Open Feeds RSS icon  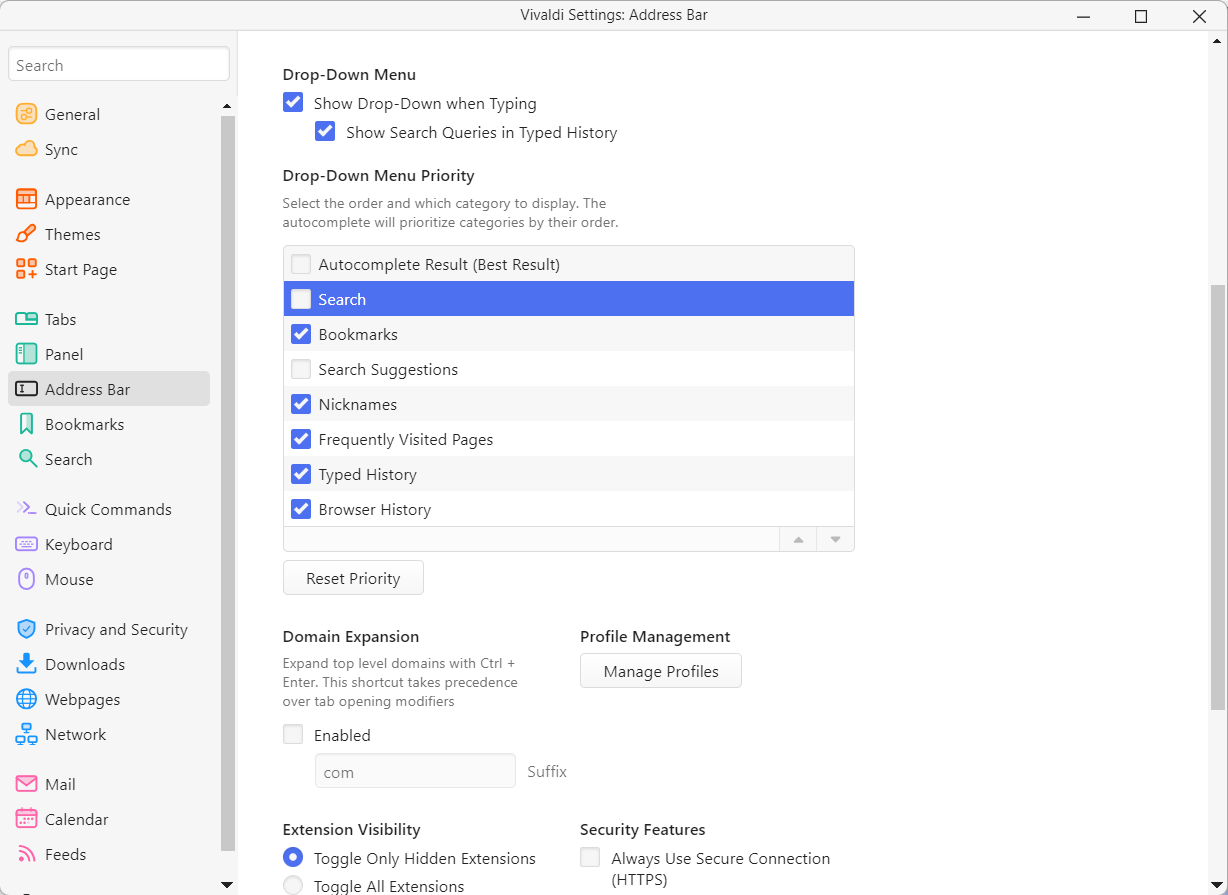[27, 854]
